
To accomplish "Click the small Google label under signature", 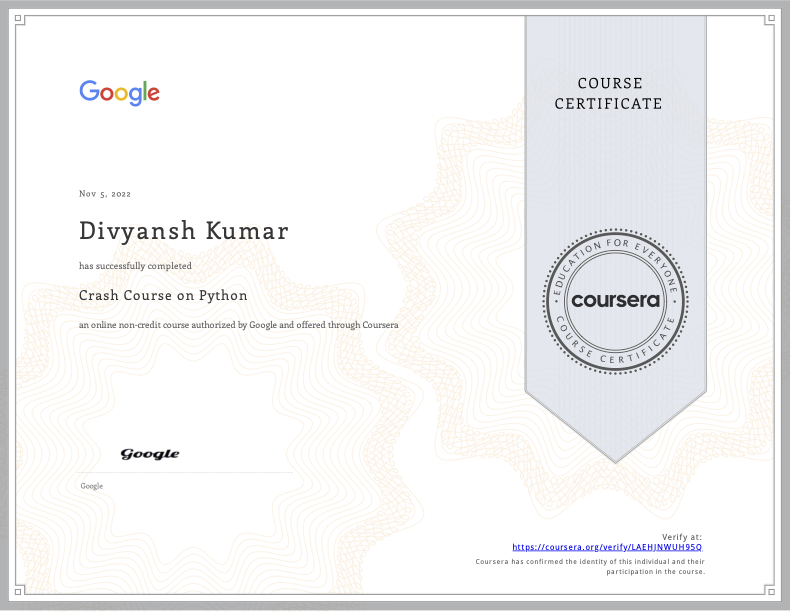I will coord(91,486).
